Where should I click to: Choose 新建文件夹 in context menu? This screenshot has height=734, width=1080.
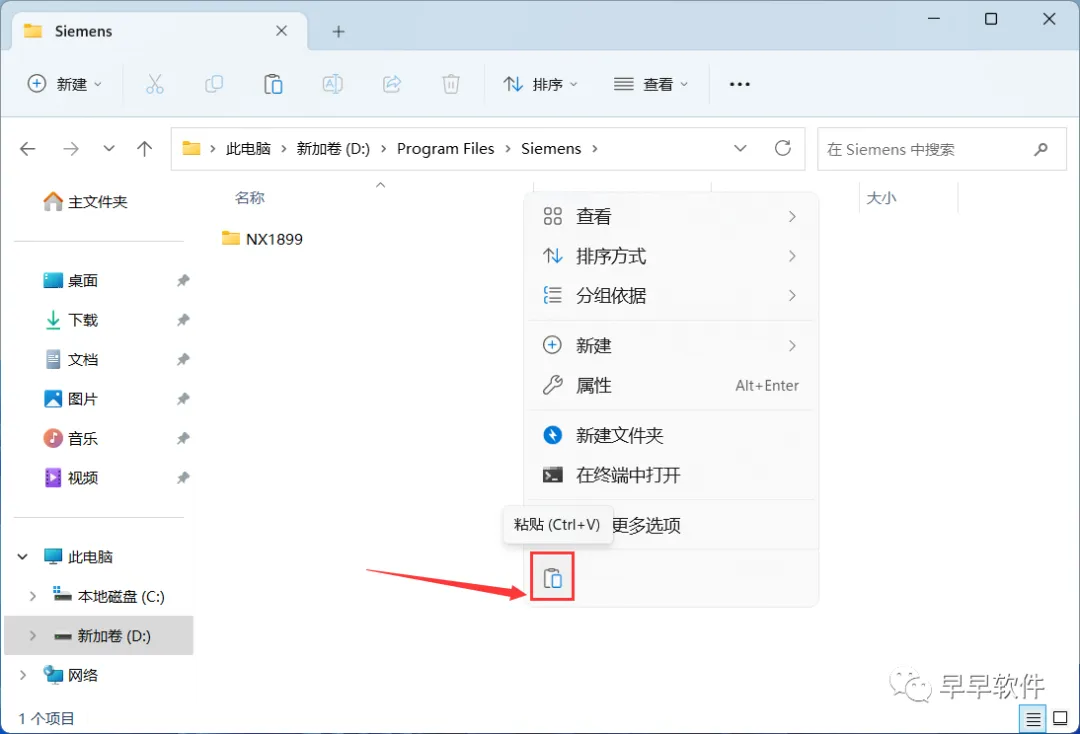pyautogui.click(x=670, y=434)
